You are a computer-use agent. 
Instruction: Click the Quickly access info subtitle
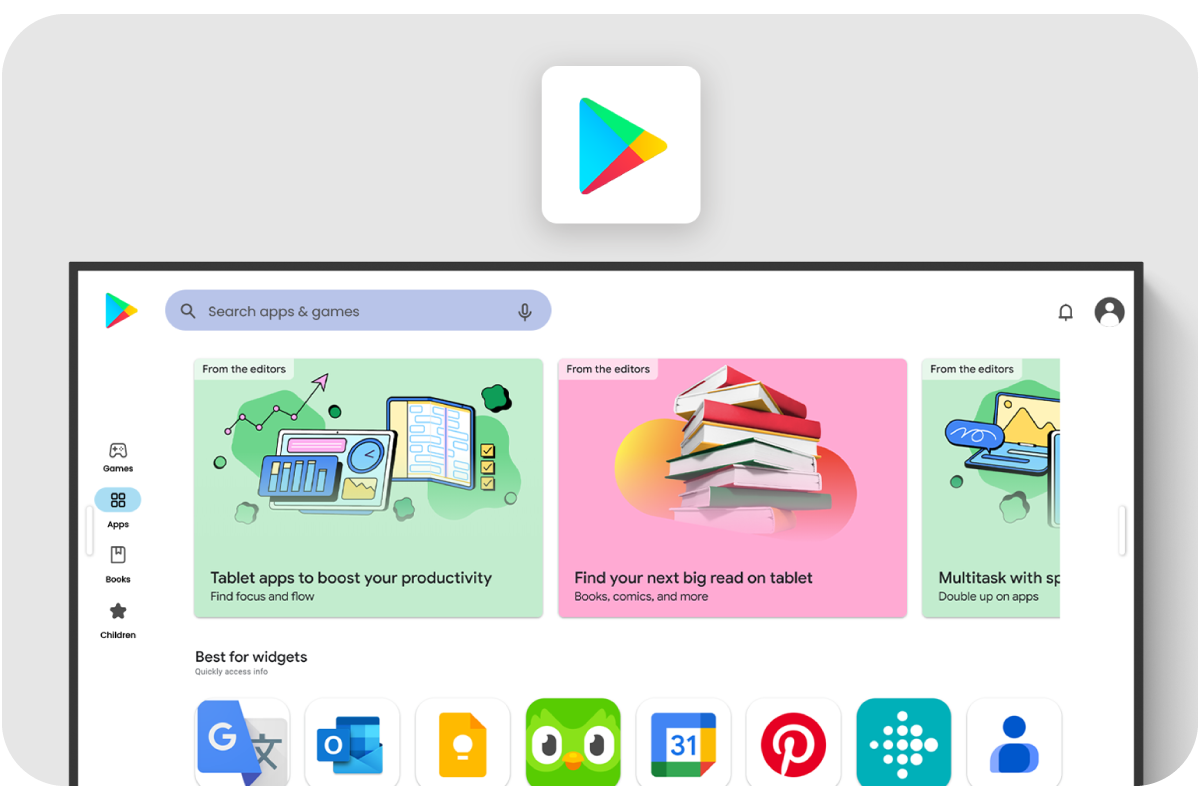click(x=231, y=672)
